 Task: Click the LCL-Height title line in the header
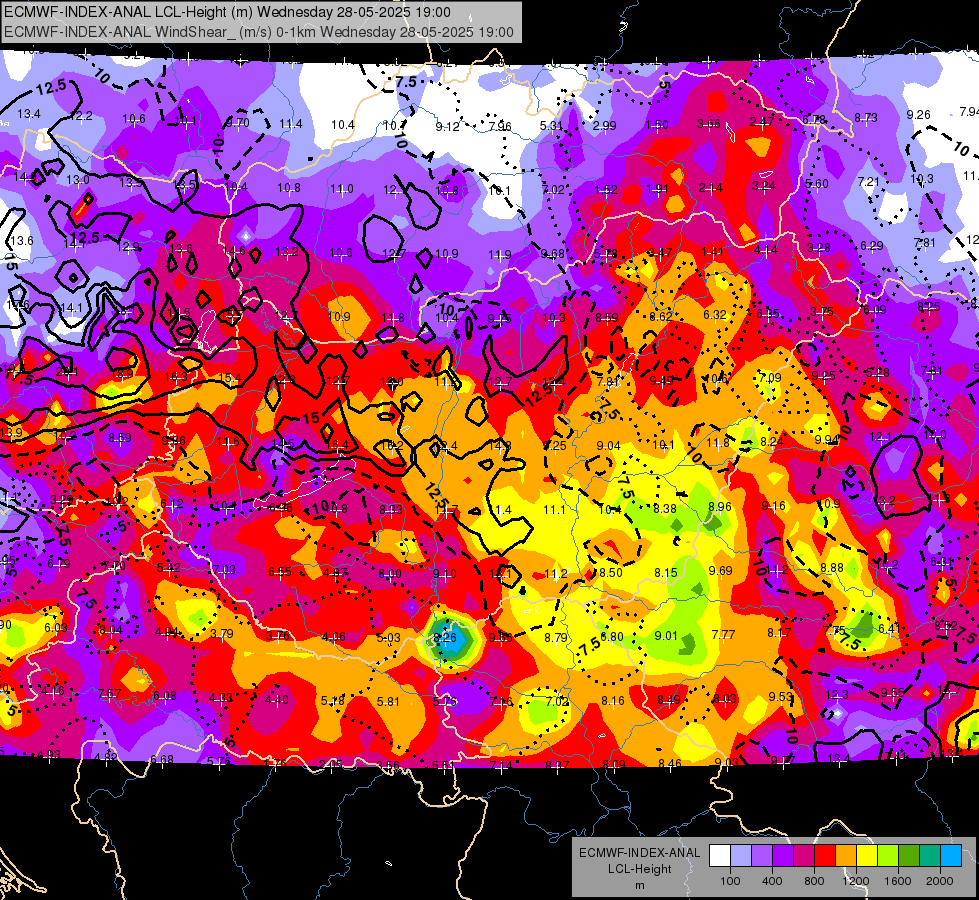coord(227,12)
